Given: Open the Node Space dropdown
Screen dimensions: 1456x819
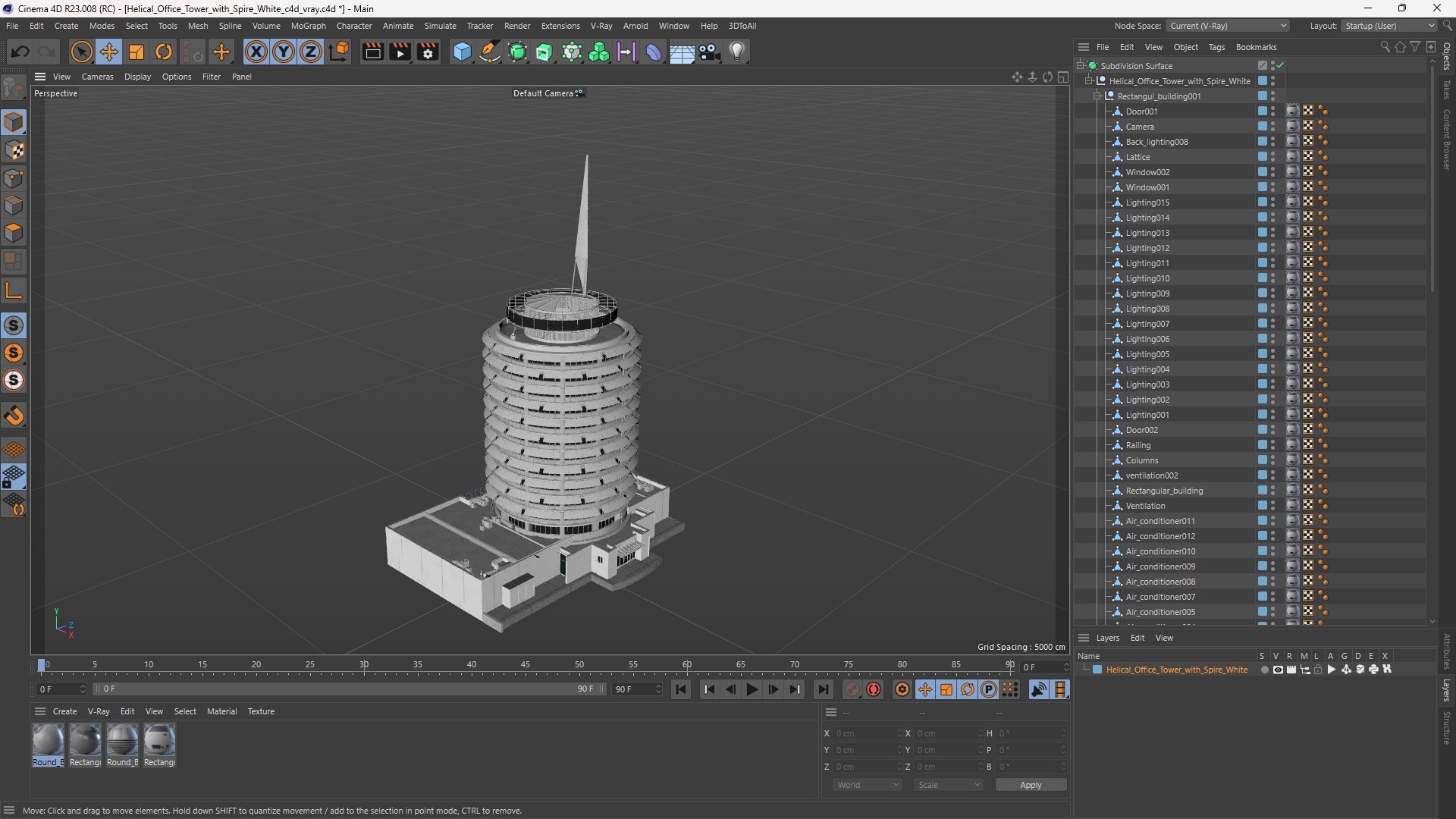Looking at the screenshot, I should [1228, 26].
